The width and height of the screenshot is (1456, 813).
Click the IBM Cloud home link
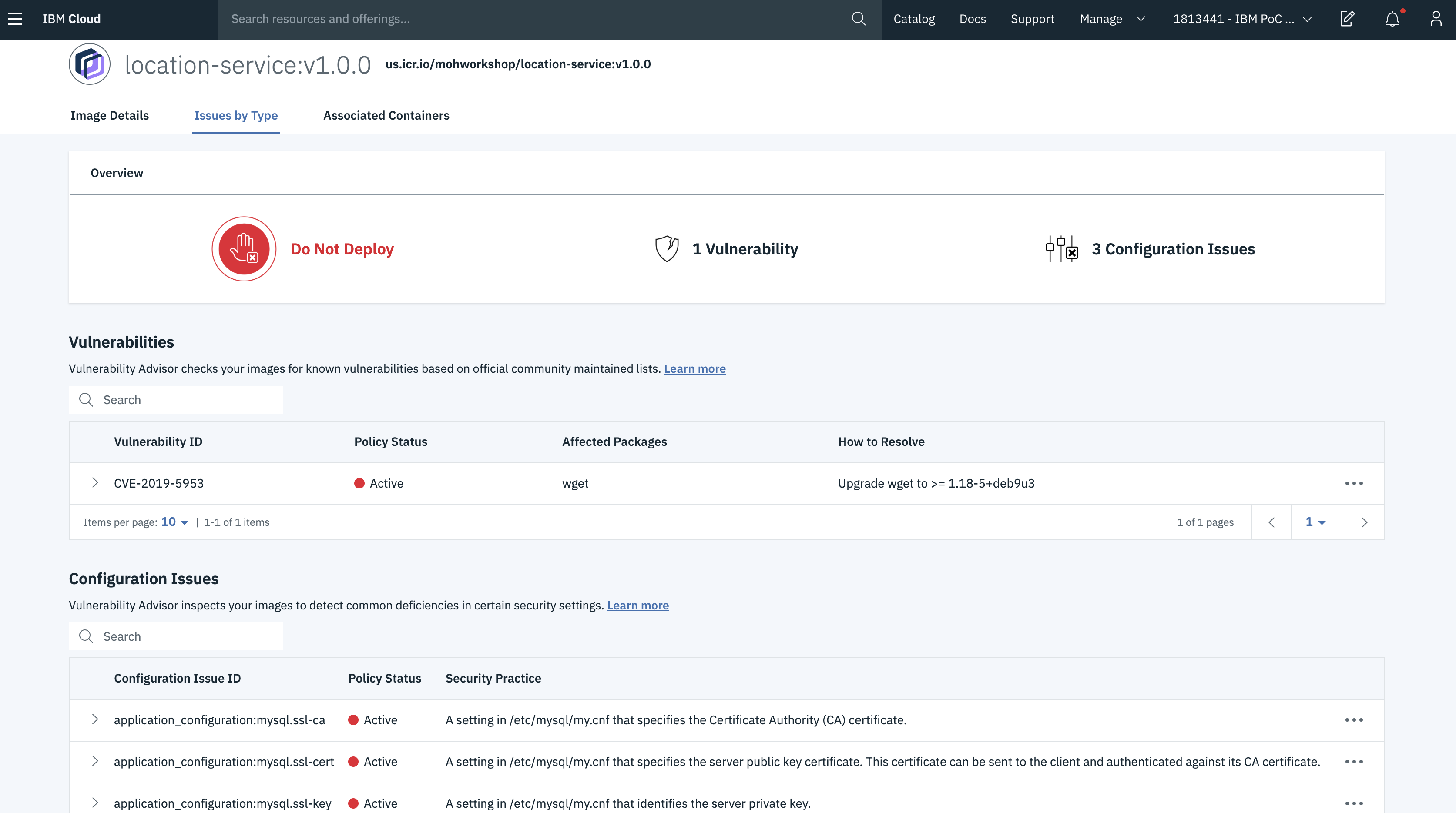click(x=72, y=19)
